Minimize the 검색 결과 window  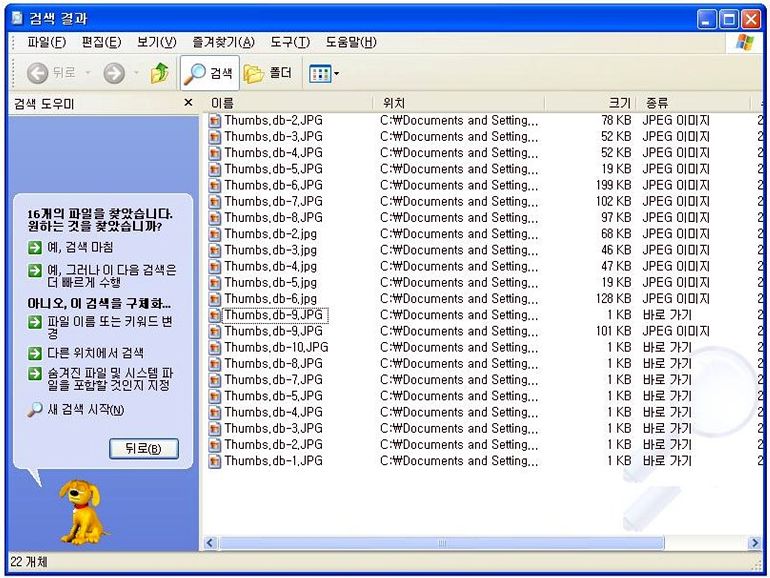(707, 20)
